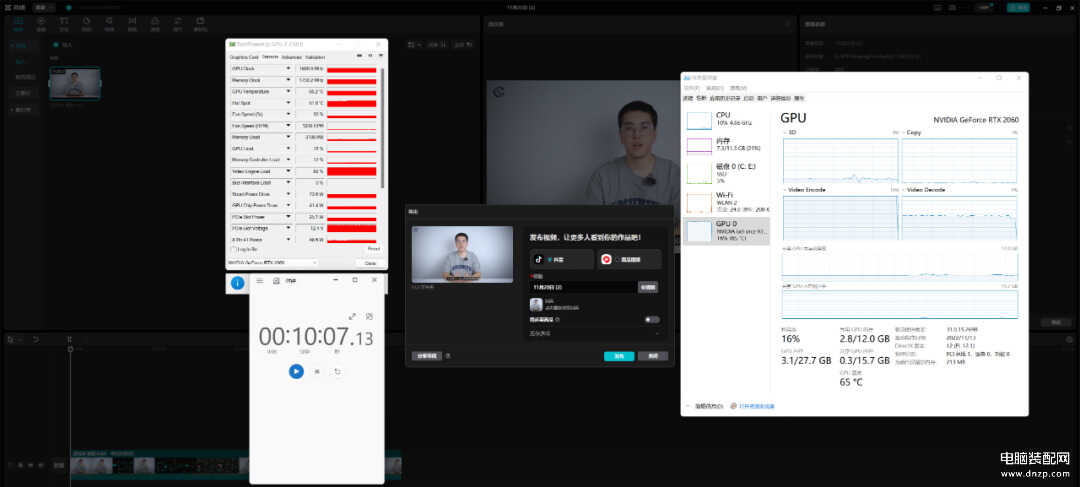The width and height of the screenshot is (1080, 487).
Task: Open GPU selection dropdown in GPU-Z
Action: click(x=273, y=263)
